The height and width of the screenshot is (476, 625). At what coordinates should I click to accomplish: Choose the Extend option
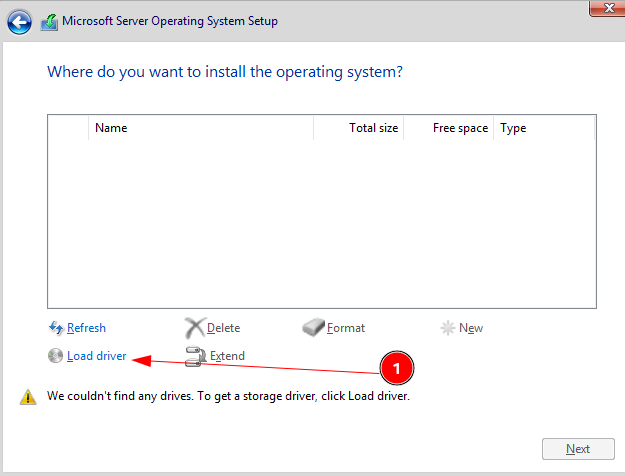(227, 356)
